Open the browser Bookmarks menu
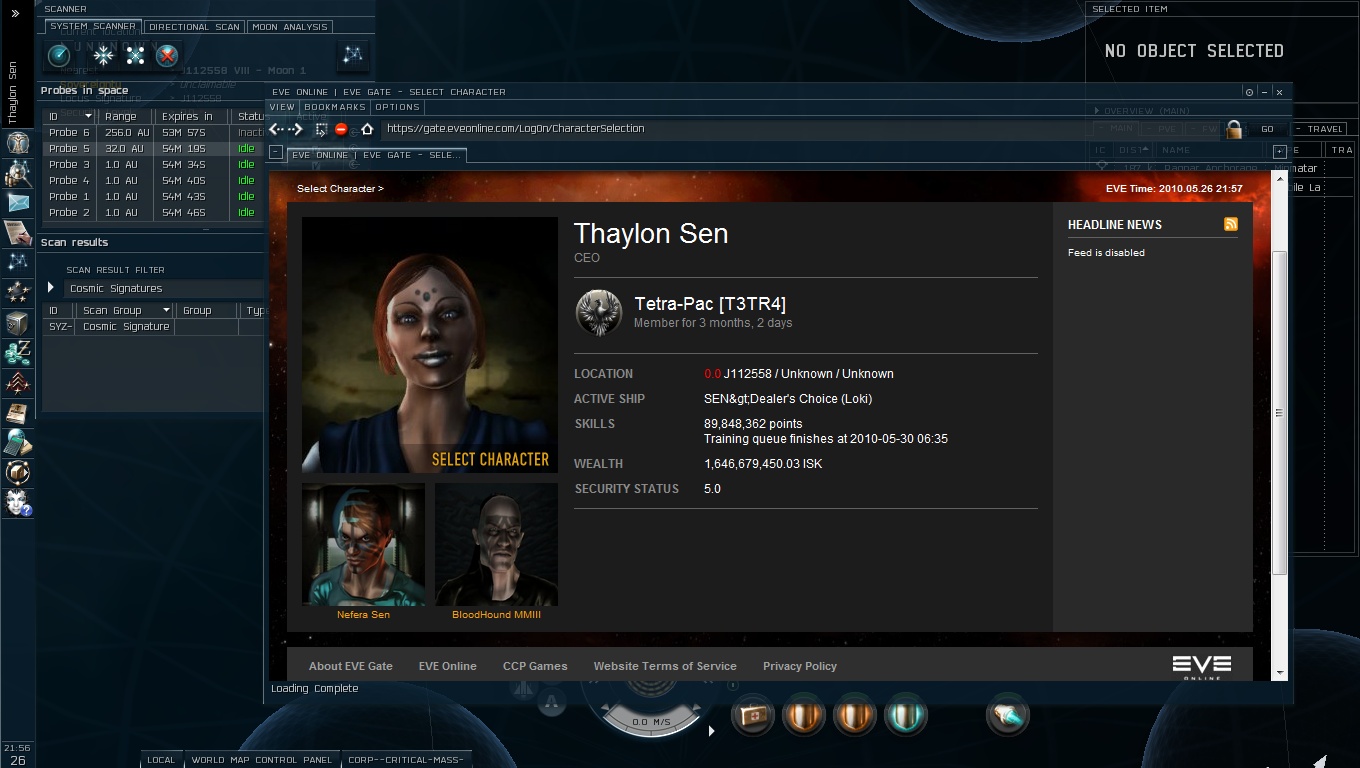This screenshot has width=1360, height=768. [335, 107]
